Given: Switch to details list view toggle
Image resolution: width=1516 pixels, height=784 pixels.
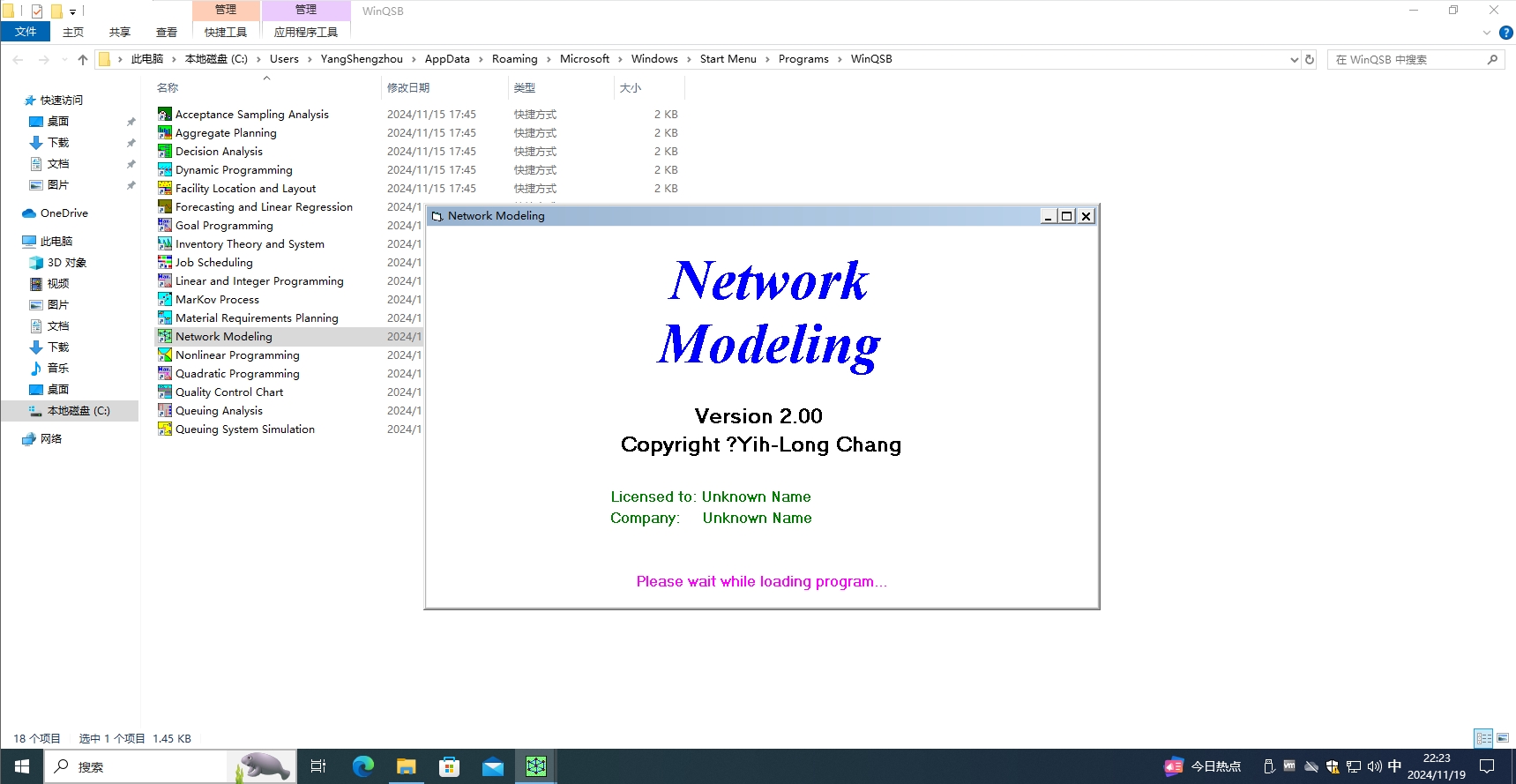Looking at the screenshot, I should coord(1483,738).
